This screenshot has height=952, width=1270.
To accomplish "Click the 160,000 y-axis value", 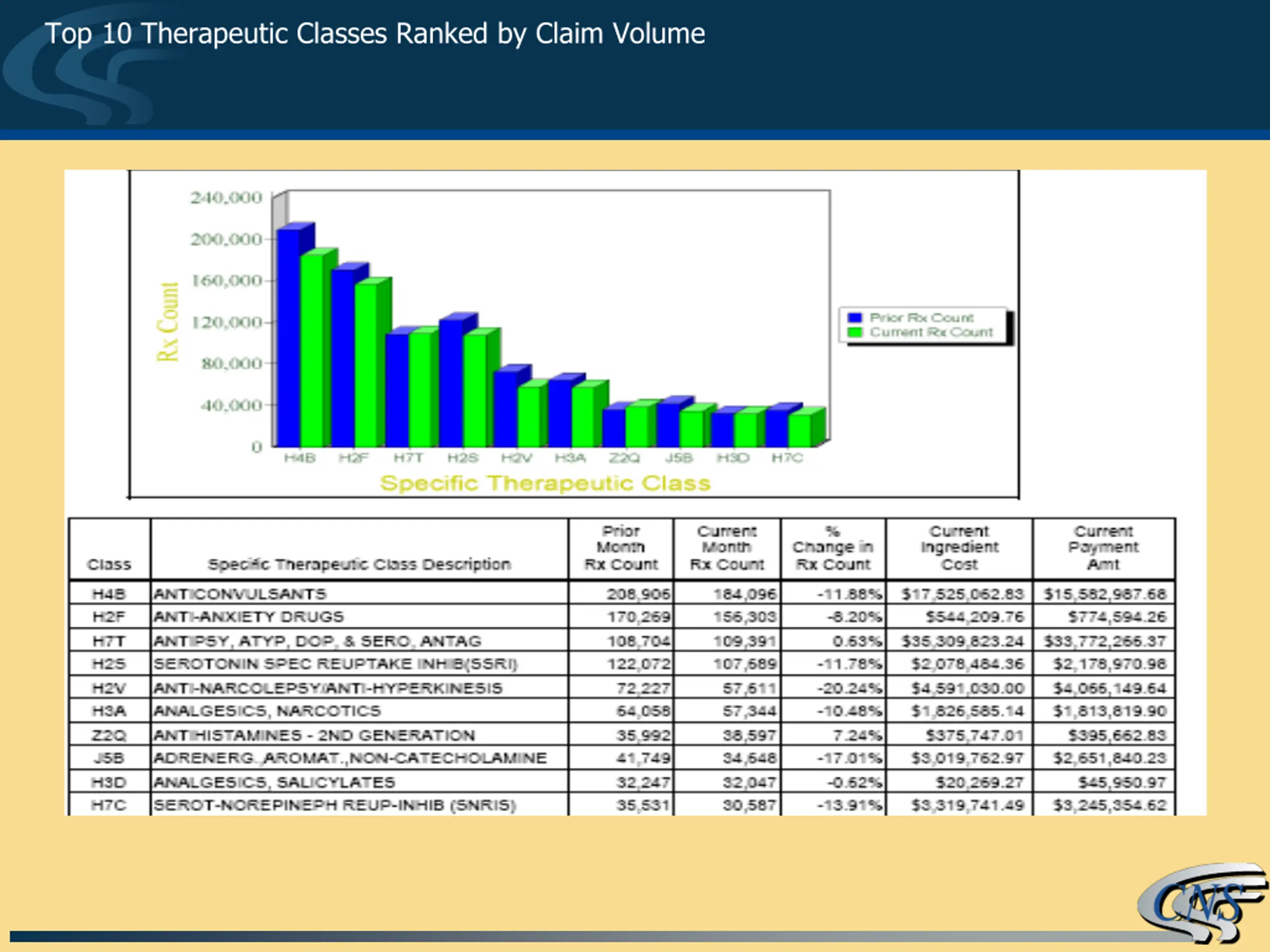I will 226,281.
